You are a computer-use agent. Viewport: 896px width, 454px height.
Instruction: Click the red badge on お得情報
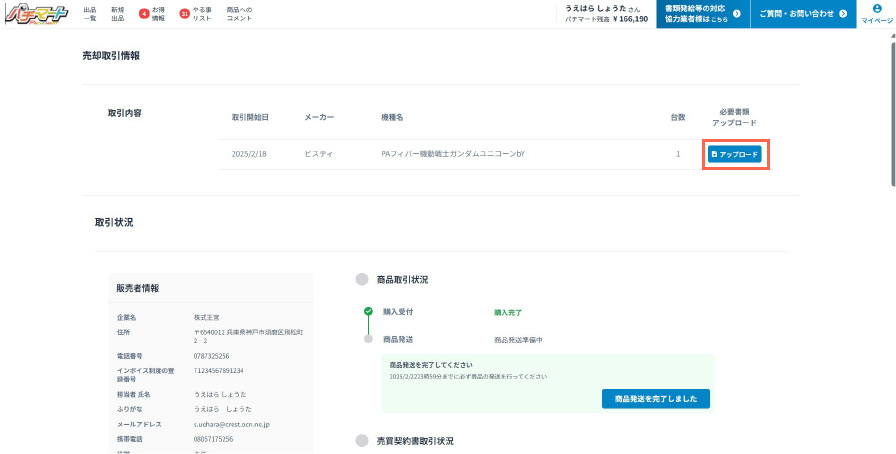tap(143, 14)
